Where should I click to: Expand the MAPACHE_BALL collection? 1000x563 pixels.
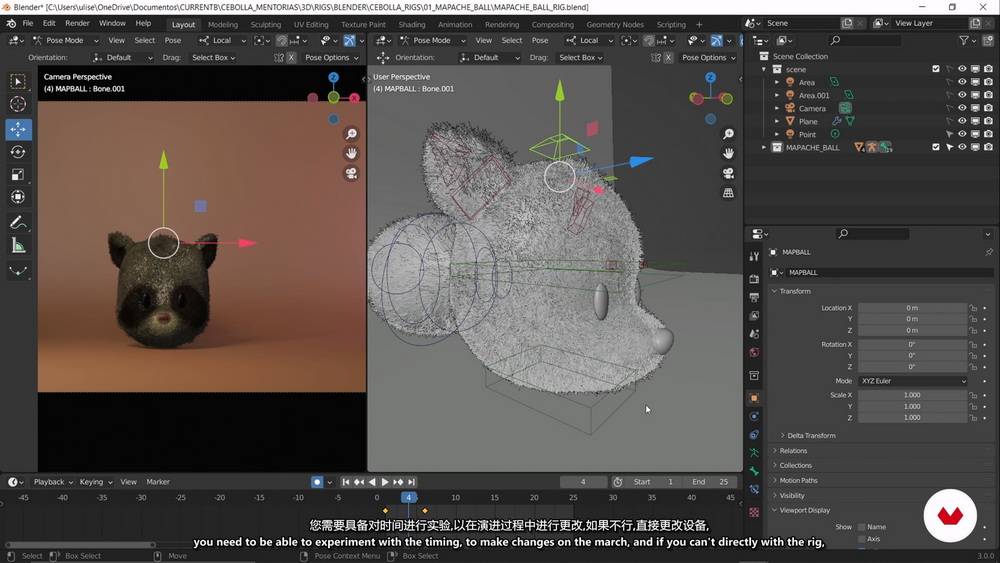[764, 147]
